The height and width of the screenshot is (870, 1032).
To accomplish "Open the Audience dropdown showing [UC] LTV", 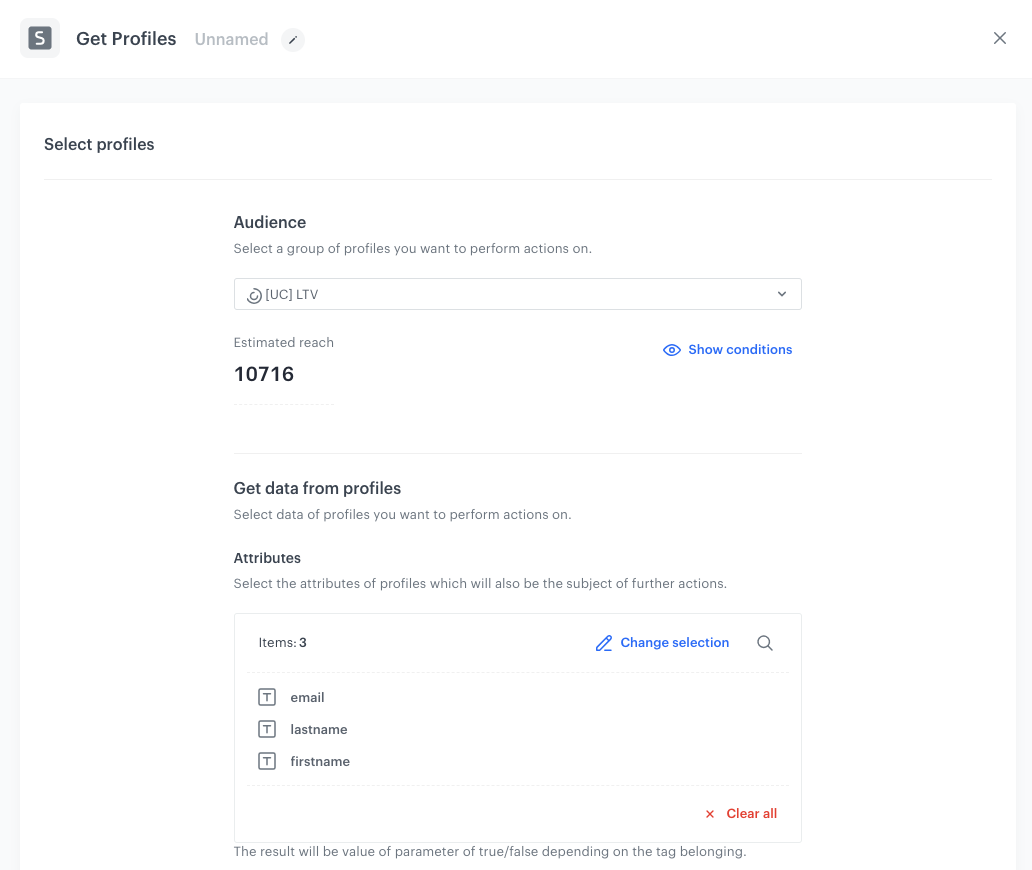I will click(x=517, y=294).
